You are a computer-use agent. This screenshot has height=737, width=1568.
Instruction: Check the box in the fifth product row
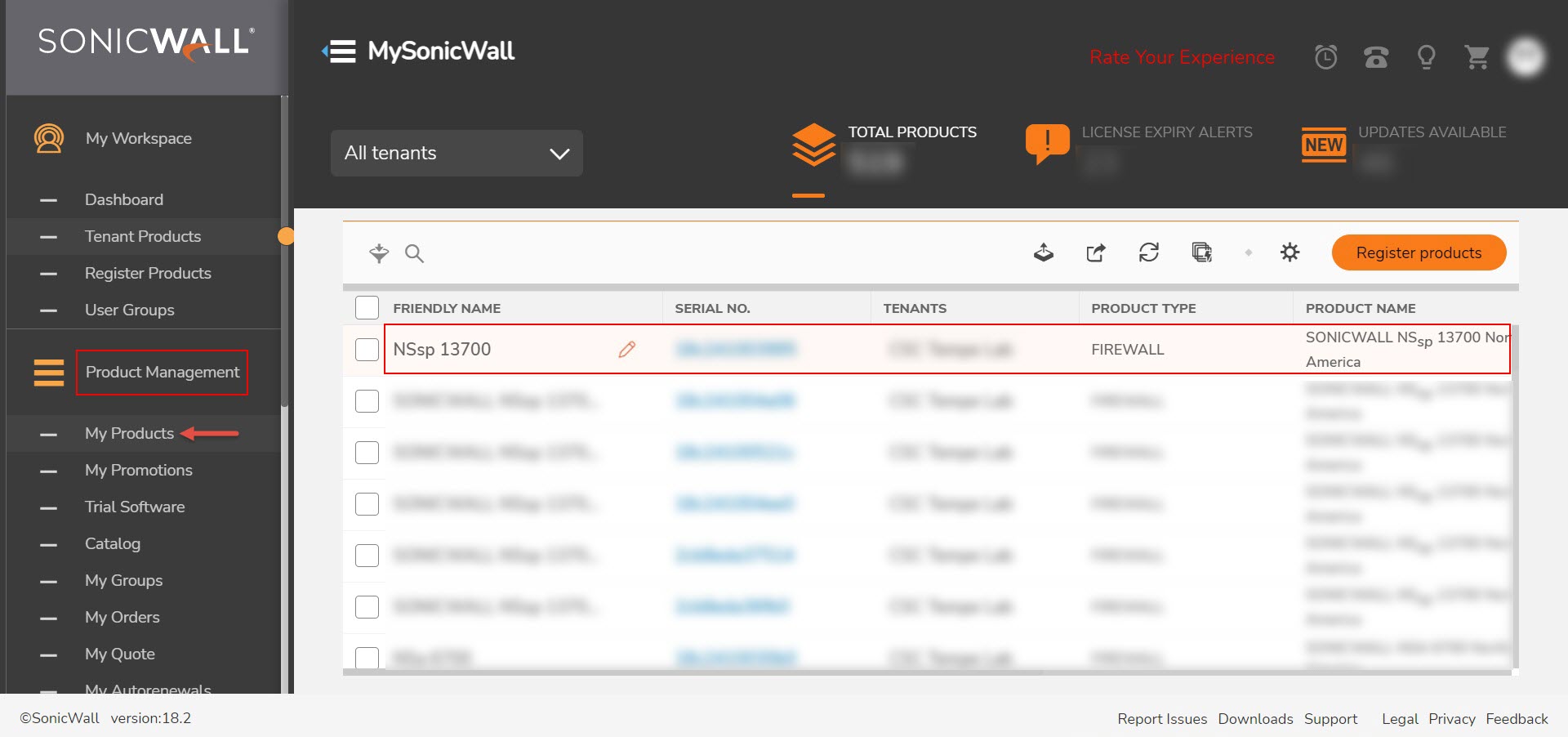(367, 556)
